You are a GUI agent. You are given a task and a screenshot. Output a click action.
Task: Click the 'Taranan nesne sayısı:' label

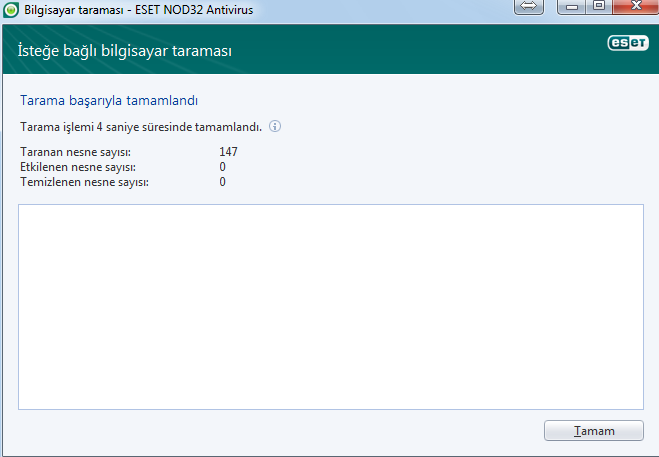pyautogui.click(x=75, y=152)
